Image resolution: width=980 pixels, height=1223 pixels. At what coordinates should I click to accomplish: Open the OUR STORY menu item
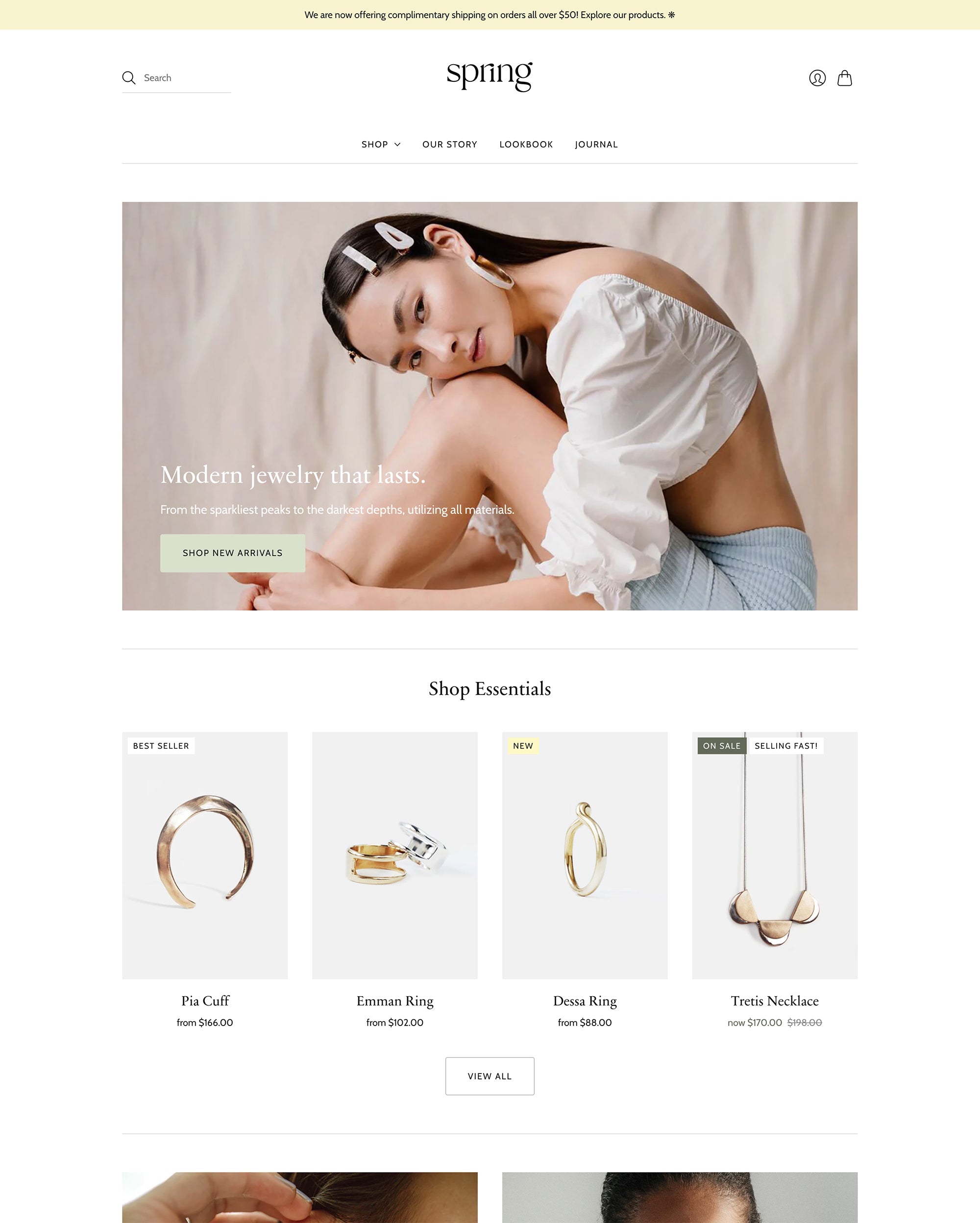[450, 144]
